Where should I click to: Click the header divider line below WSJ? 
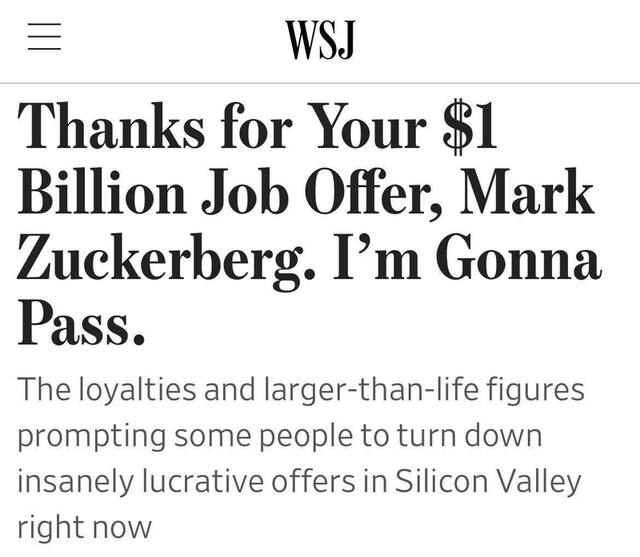tap(320, 83)
